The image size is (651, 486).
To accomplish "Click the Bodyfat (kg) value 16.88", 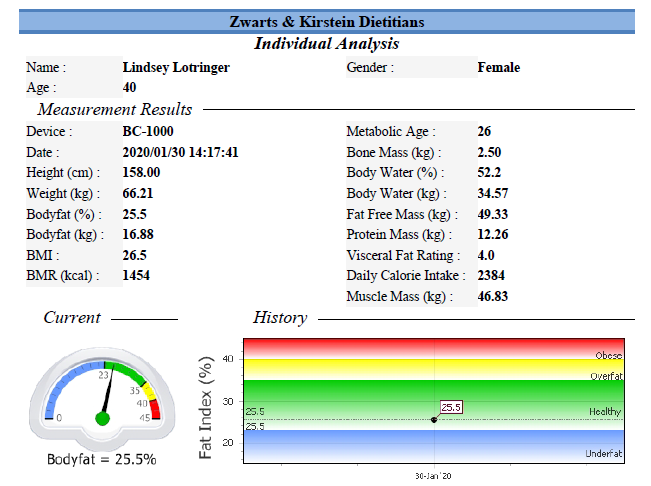I will (x=138, y=234).
